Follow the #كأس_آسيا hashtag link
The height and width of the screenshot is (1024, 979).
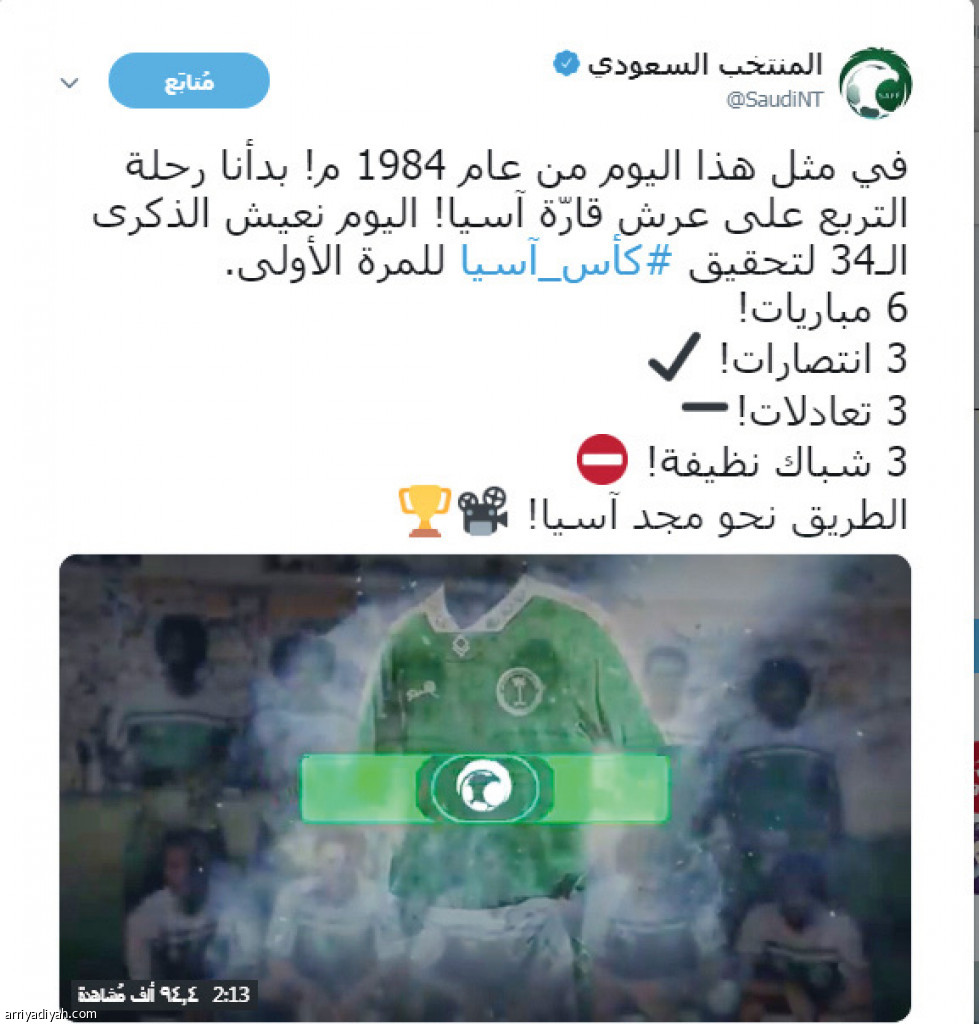coord(566,262)
